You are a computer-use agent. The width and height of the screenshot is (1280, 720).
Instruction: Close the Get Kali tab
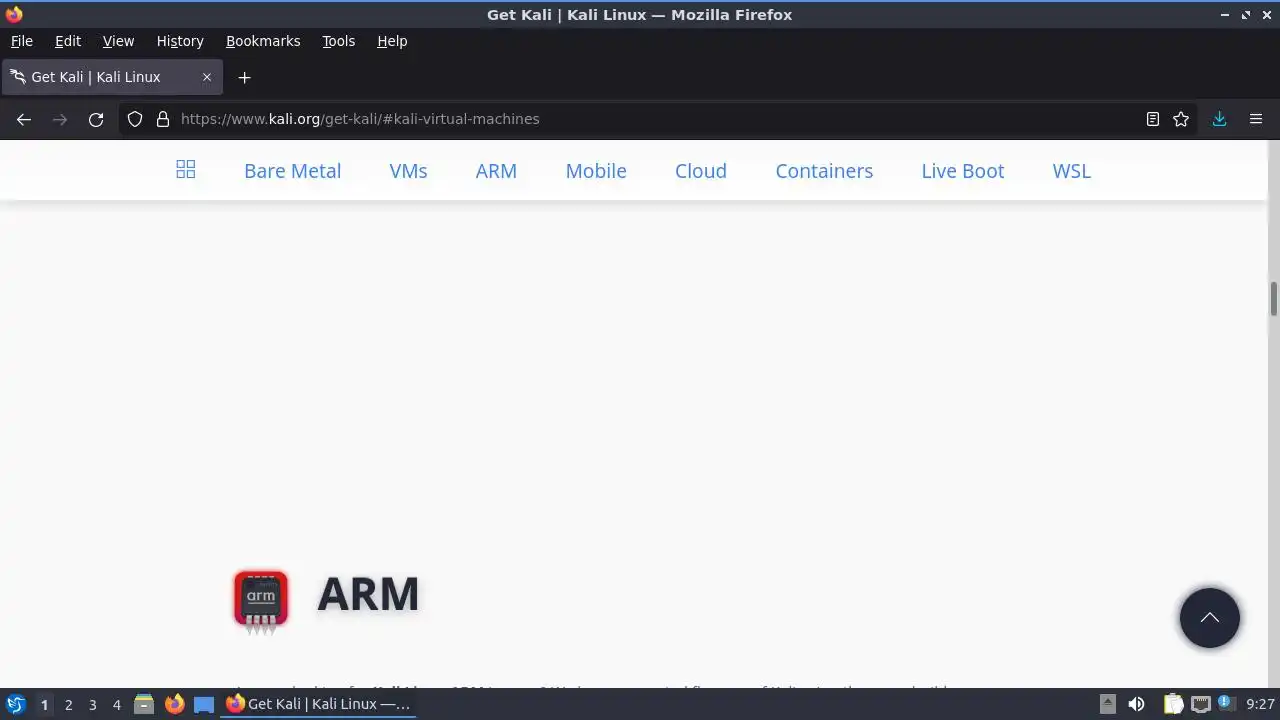(207, 77)
